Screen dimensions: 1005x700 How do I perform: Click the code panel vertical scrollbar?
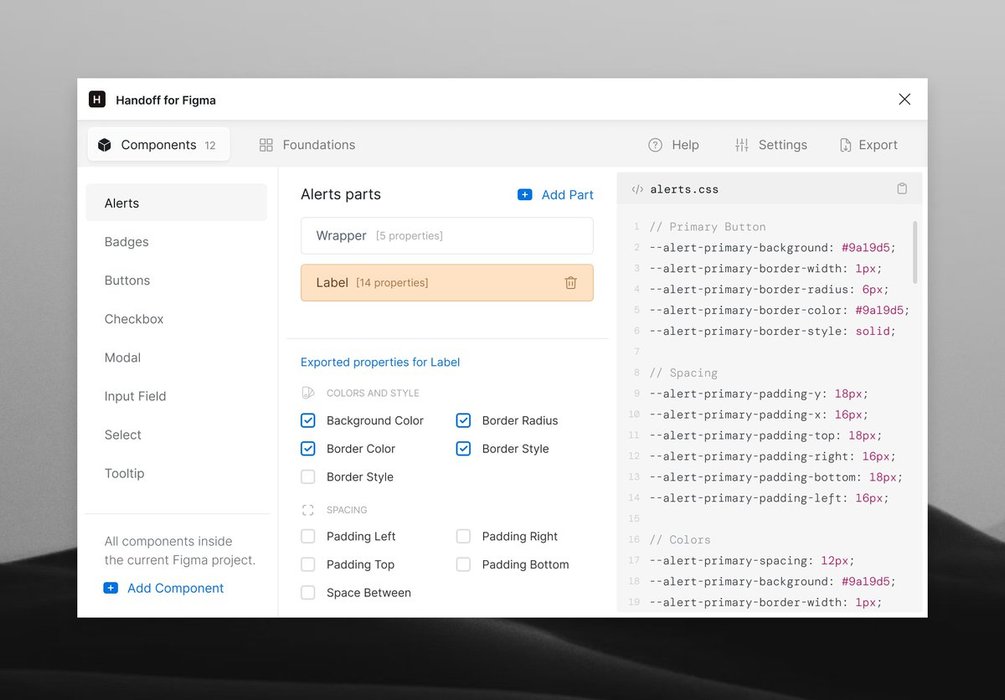point(915,252)
